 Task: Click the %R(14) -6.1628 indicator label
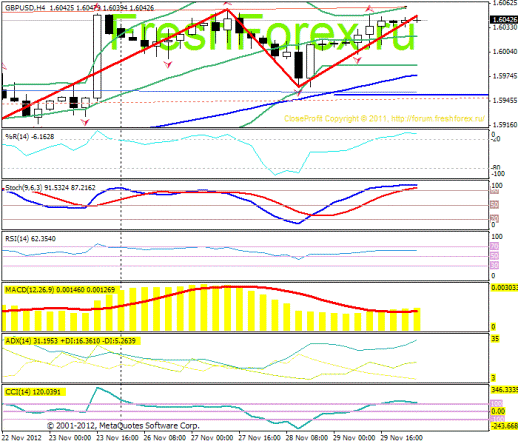click(x=29, y=136)
